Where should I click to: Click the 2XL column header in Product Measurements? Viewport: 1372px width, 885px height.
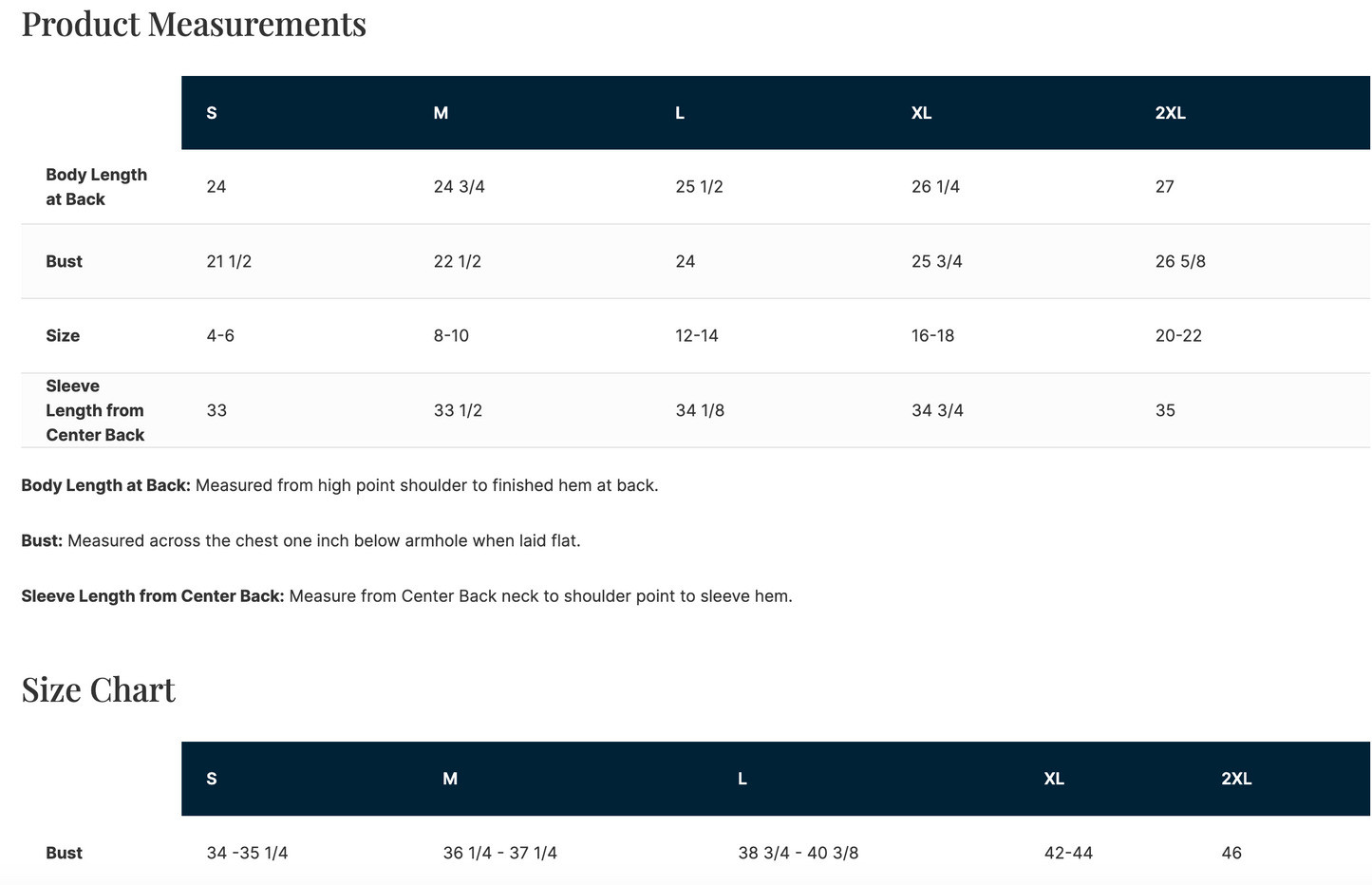(x=1170, y=113)
